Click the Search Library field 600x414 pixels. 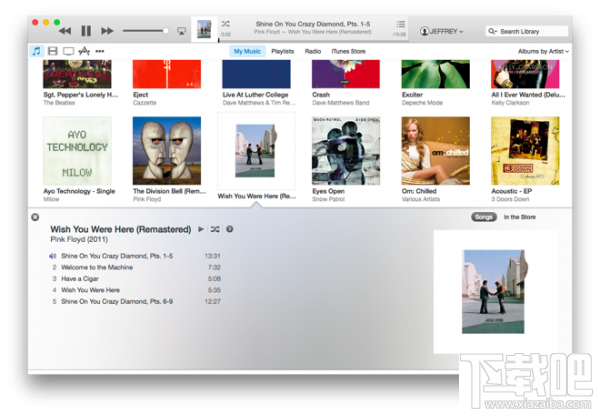click(x=527, y=31)
